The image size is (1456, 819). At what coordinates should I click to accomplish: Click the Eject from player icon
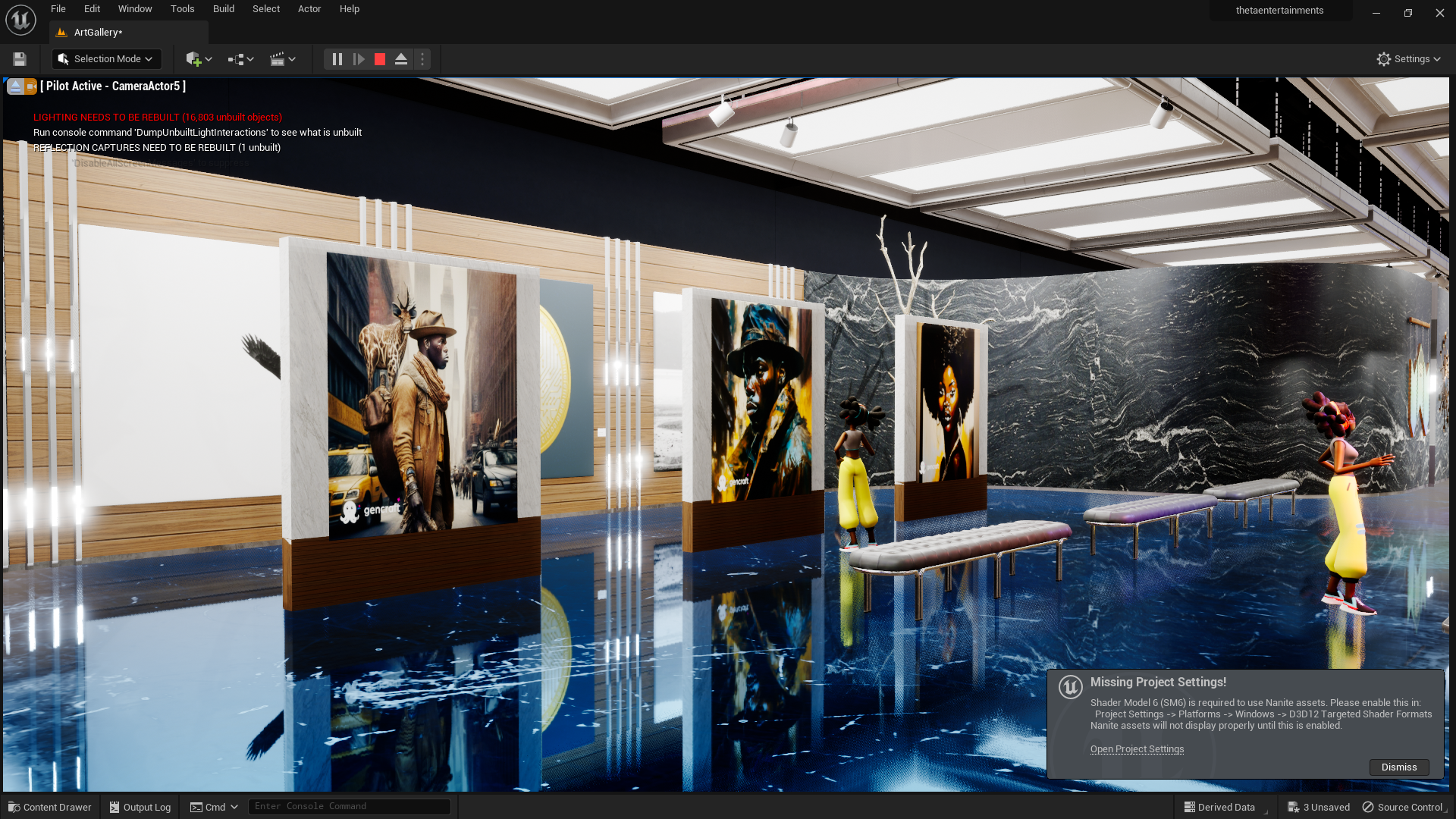[x=401, y=59]
